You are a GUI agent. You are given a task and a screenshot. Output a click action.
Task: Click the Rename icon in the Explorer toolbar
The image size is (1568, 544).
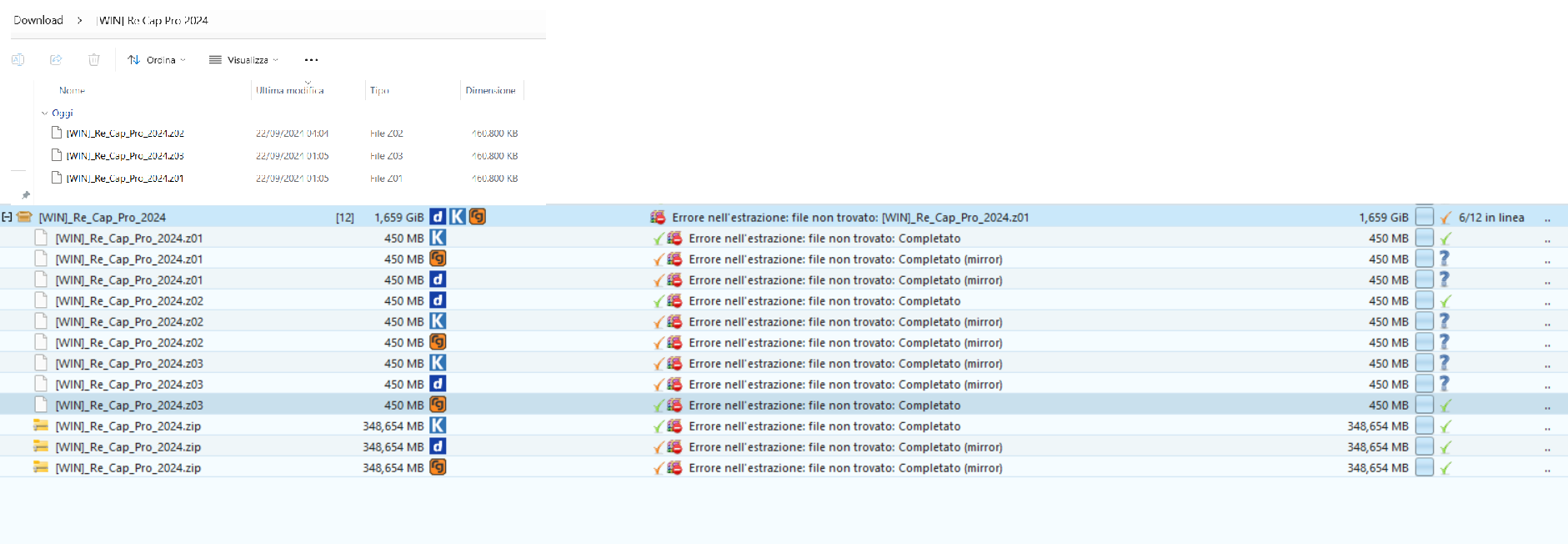point(18,59)
